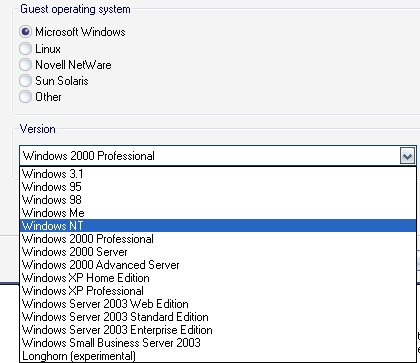Pick the highlighted Windows NT entry
The image size is (420, 363).
(218, 226)
